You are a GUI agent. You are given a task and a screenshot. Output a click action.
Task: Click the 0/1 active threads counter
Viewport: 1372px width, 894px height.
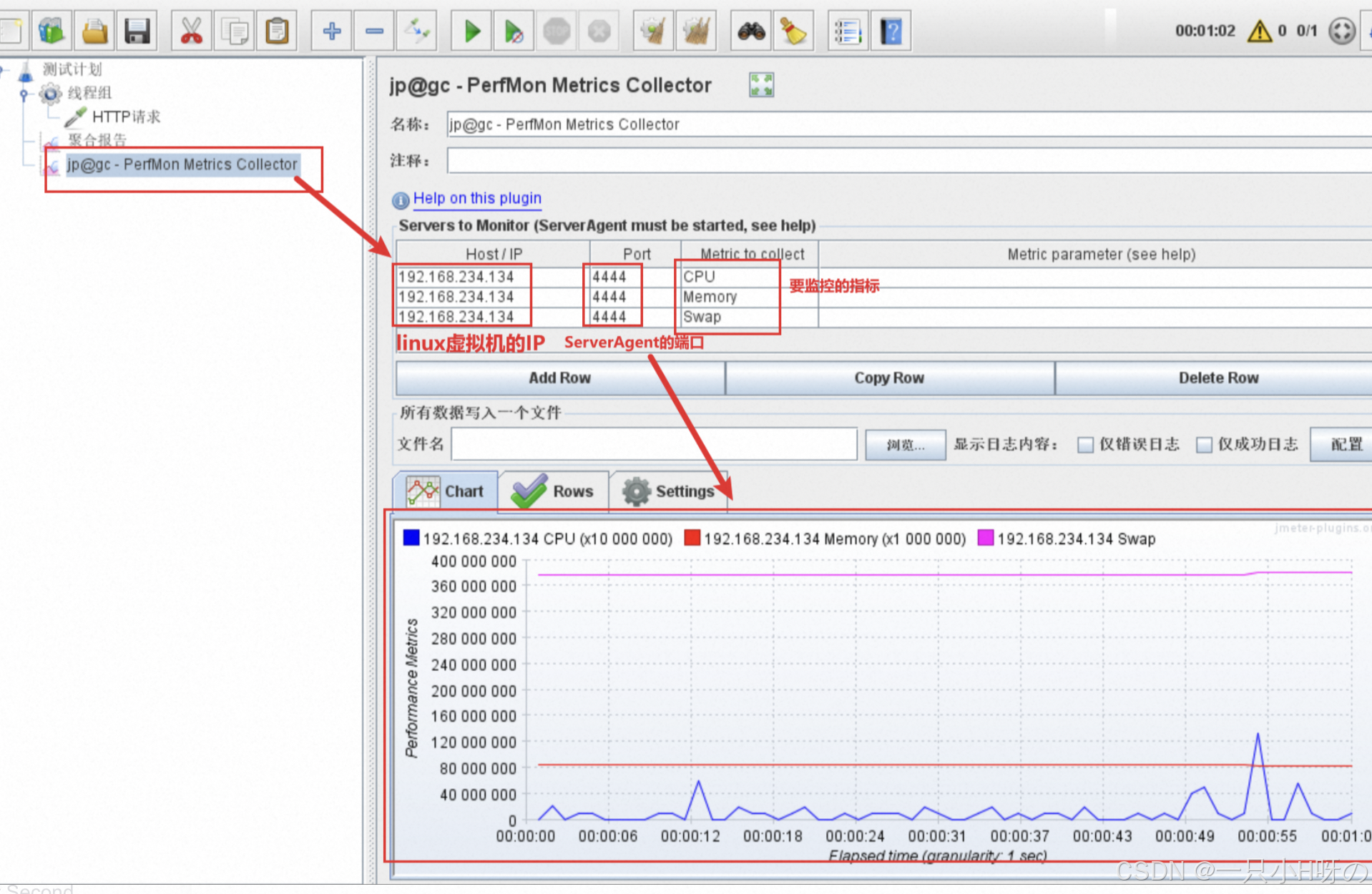click(1307, 31)
